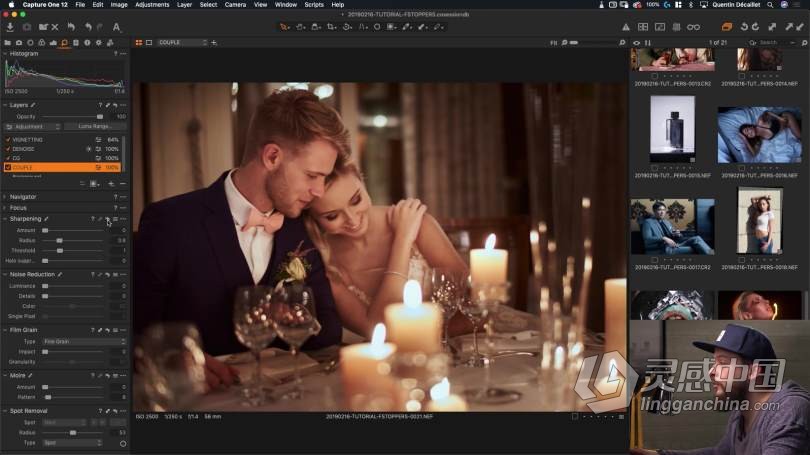Image resolution: width=810 pixels, height=455 pixels.
Task: Uncheck the DENOISE layer checkbox
Action: (x=8, y=149)
